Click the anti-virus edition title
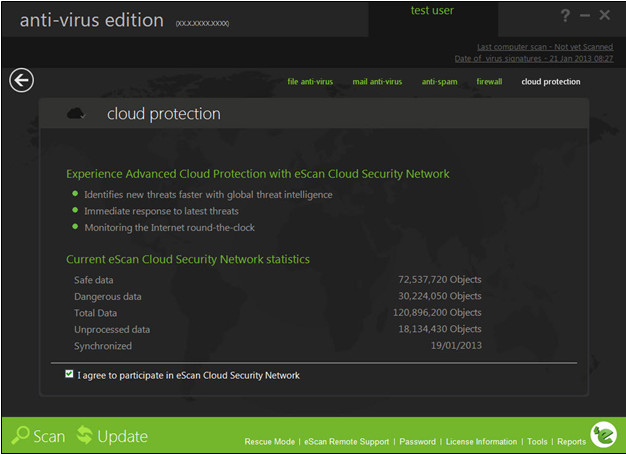The height and width of the screenshot is (454, 626). click(x=92, y=20)
